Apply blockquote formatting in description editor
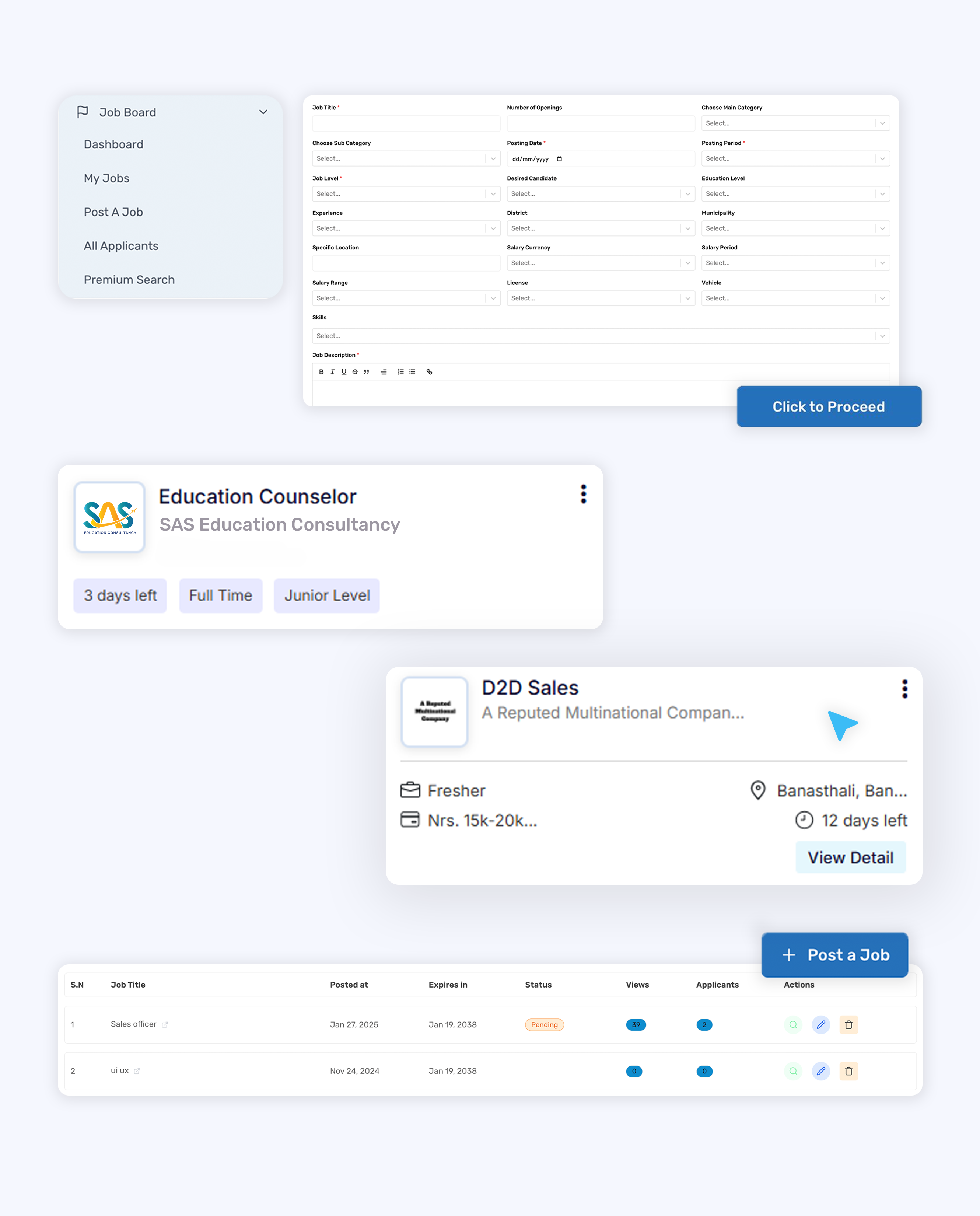 366,371
